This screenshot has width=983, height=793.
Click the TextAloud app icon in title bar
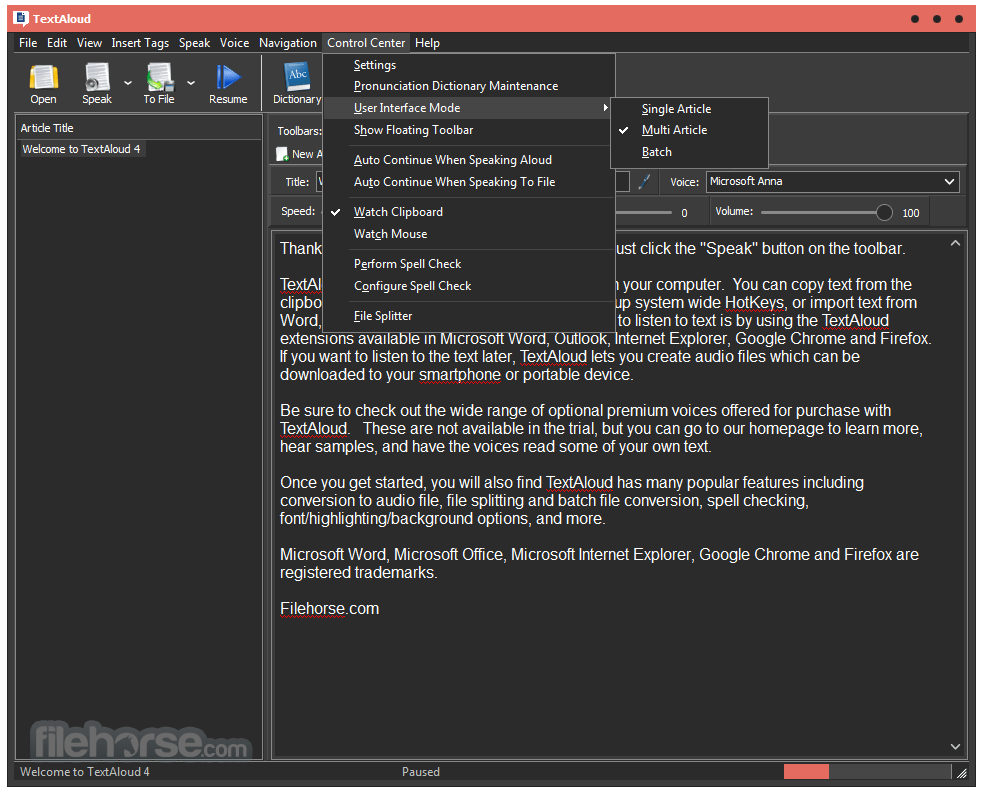(21, 19)
